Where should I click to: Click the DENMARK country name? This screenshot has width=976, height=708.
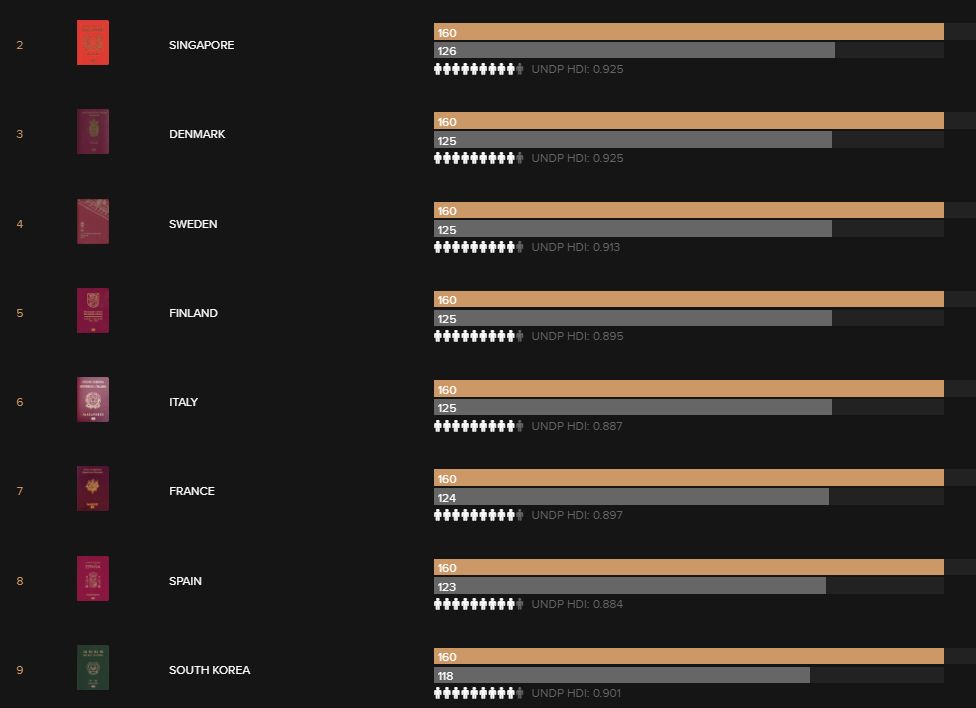click(197, 135)
